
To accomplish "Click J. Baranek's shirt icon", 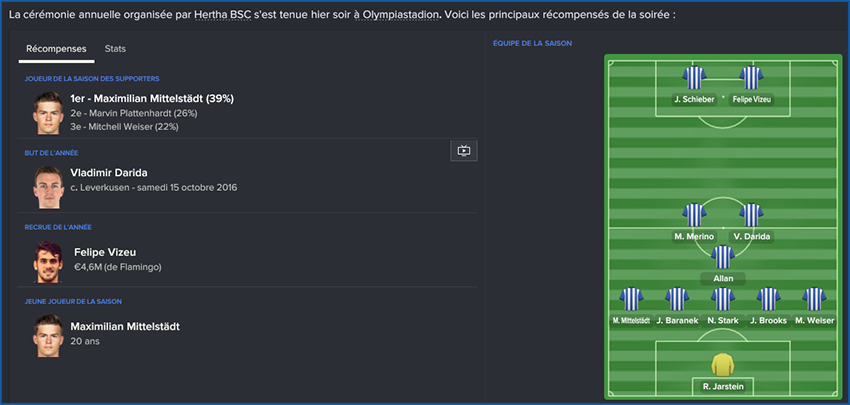I will pyautogui.click(x=677, y=299).
